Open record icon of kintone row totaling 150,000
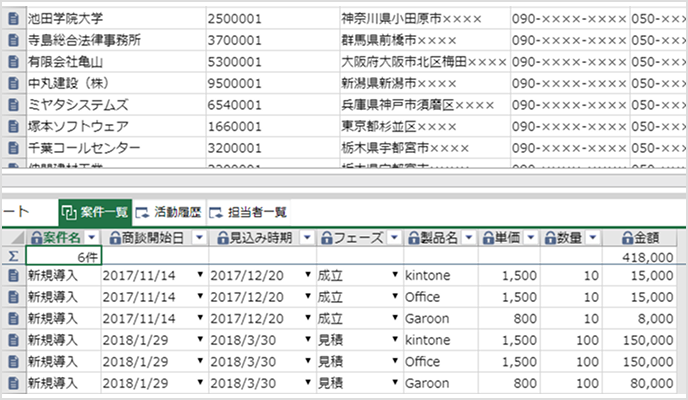The image size is (688, 400). [14, 340]
